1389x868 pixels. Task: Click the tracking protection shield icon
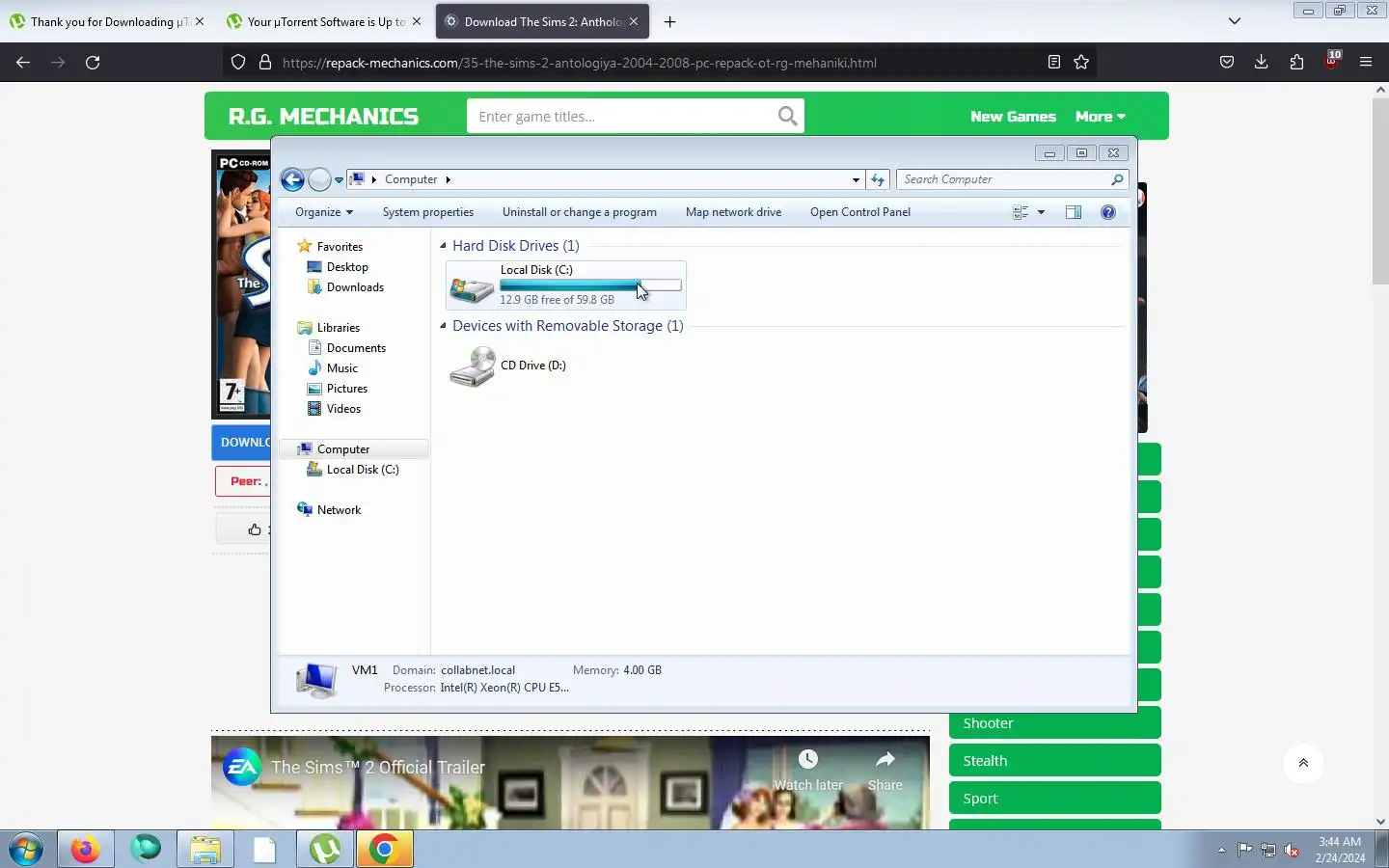tap(238, 63)
